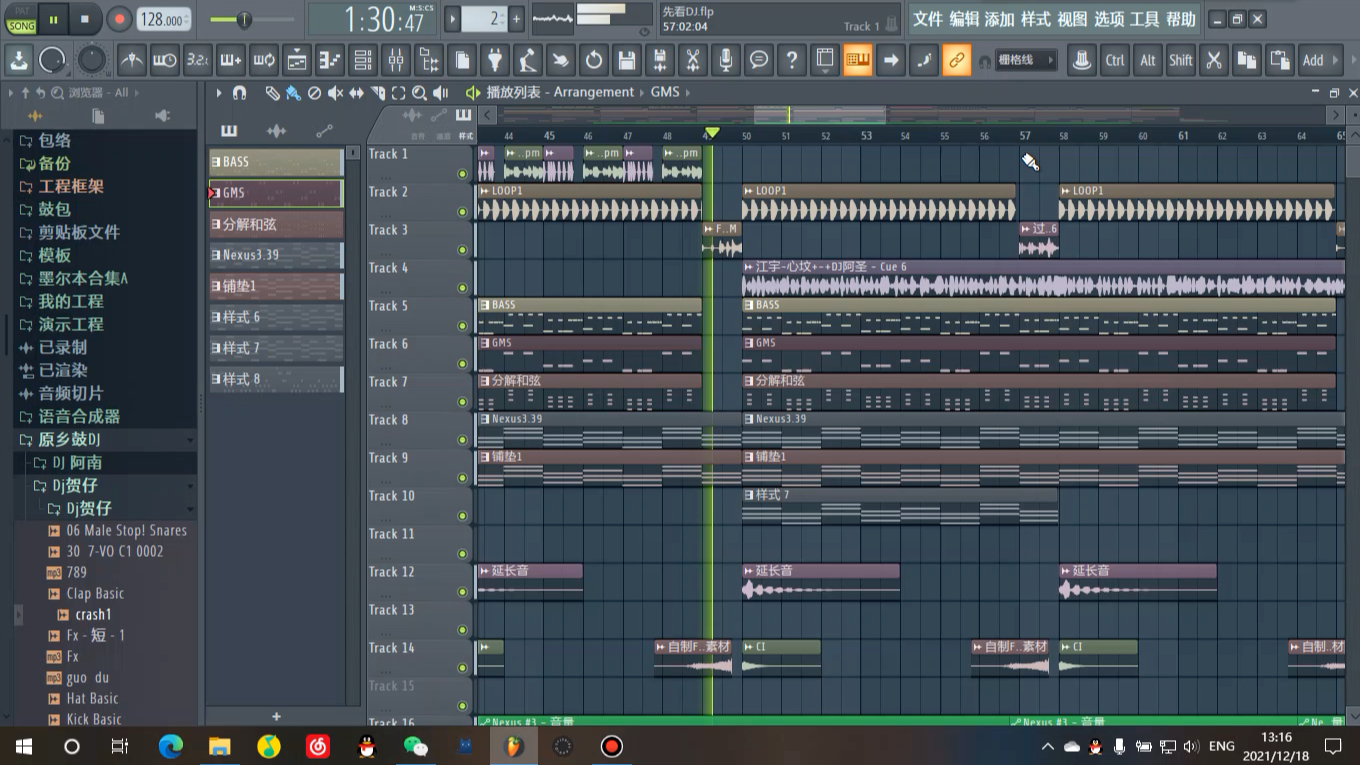Pause playback with the pause button
The width and height of the screenshot is (1360, 765).
tap(53, 19)
